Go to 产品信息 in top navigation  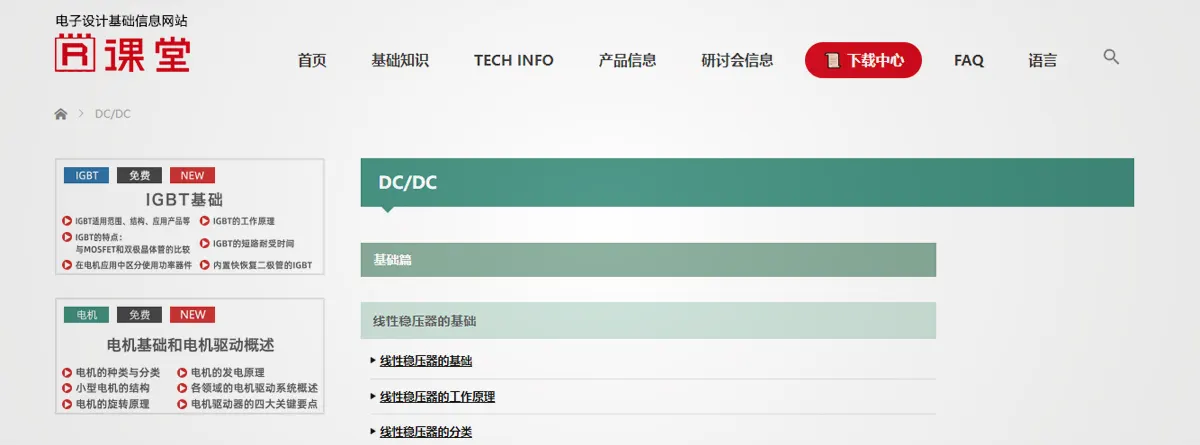click(627, 60)
